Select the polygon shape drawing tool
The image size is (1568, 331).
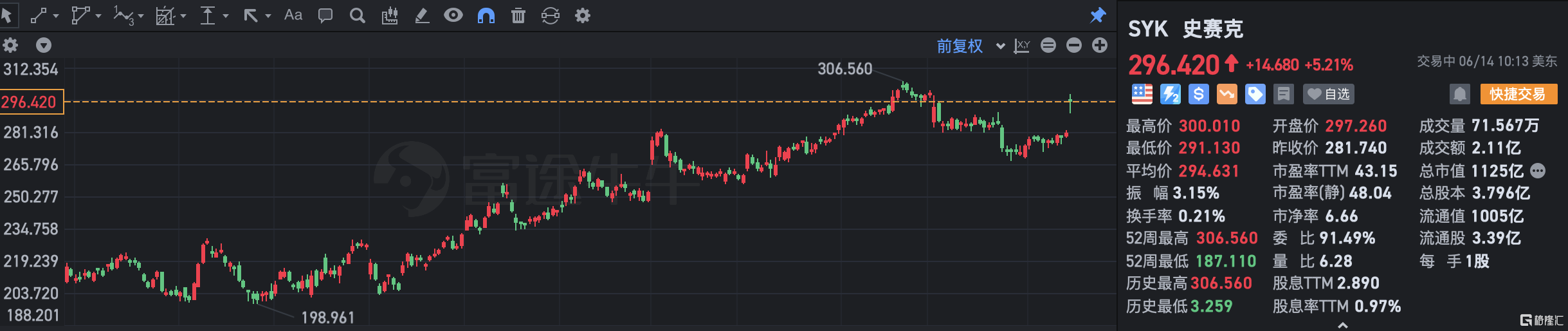coord(80,15)
